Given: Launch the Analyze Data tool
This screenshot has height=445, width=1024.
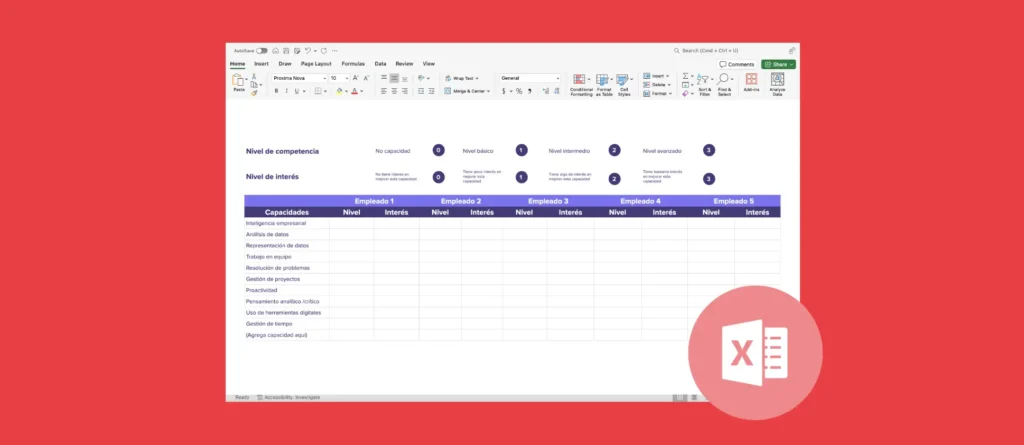Looking at the screenshot, I should coord(777,81).
